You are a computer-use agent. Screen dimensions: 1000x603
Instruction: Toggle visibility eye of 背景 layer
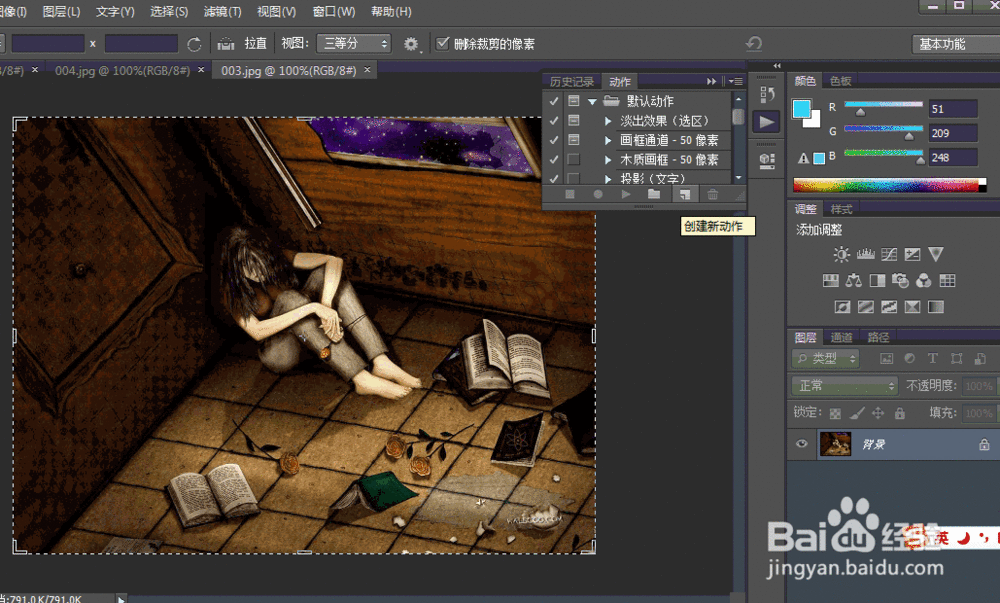(802, 444)
